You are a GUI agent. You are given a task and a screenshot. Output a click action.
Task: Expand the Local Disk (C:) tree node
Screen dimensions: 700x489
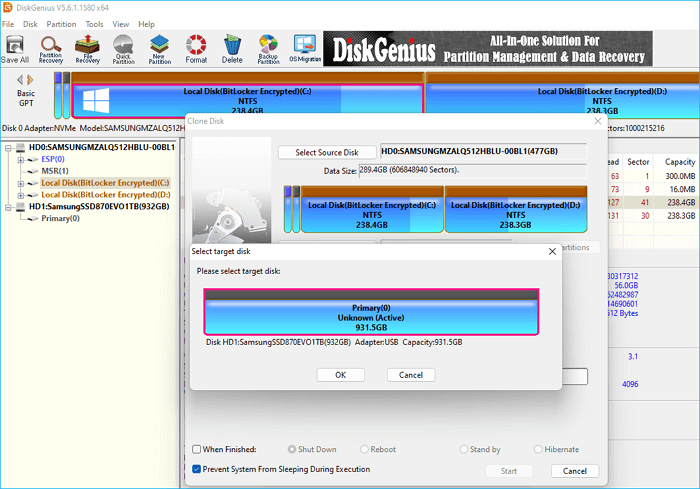[21, 183]
